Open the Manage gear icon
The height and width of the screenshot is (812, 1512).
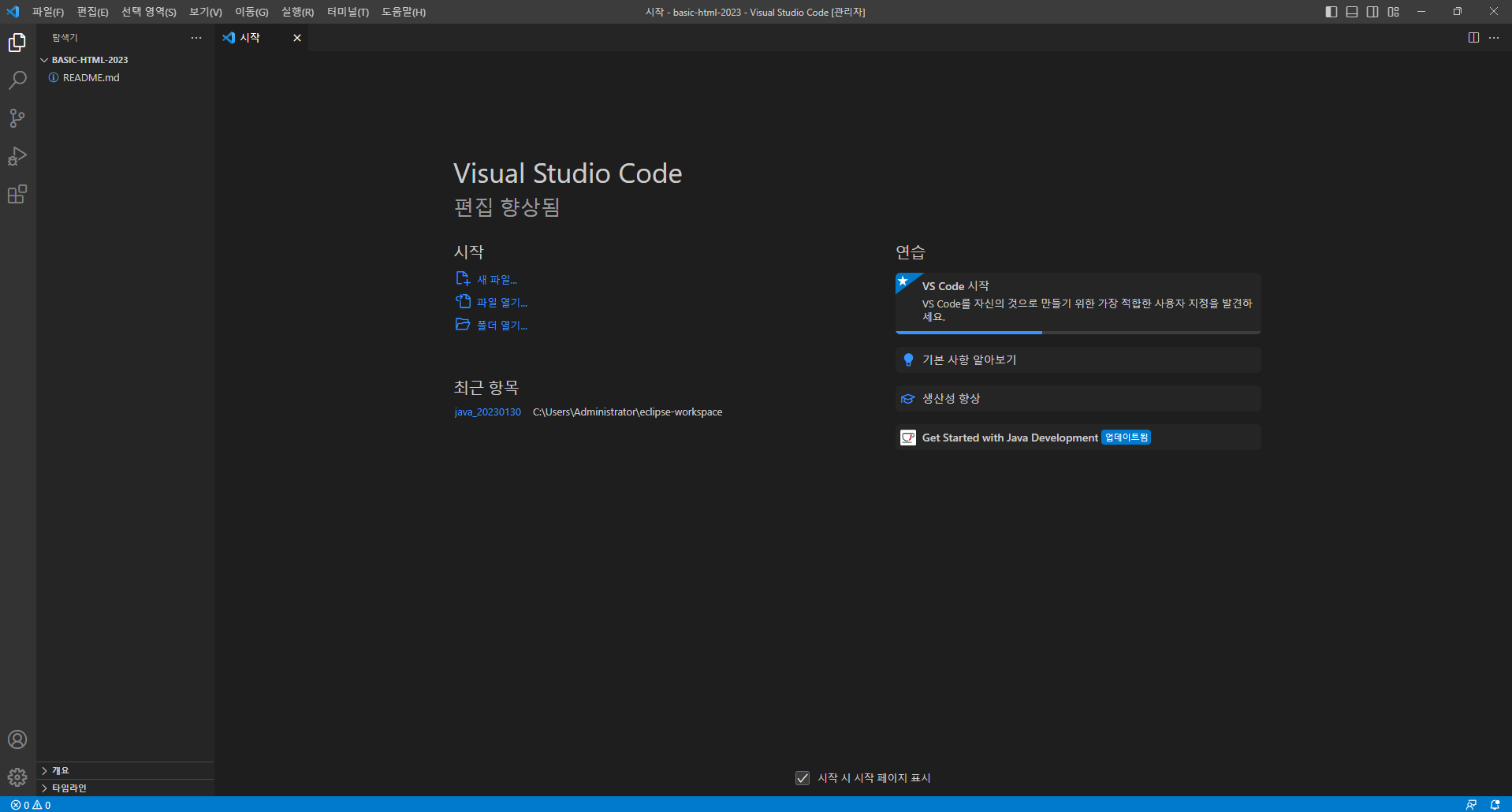[x=17, y=777]
